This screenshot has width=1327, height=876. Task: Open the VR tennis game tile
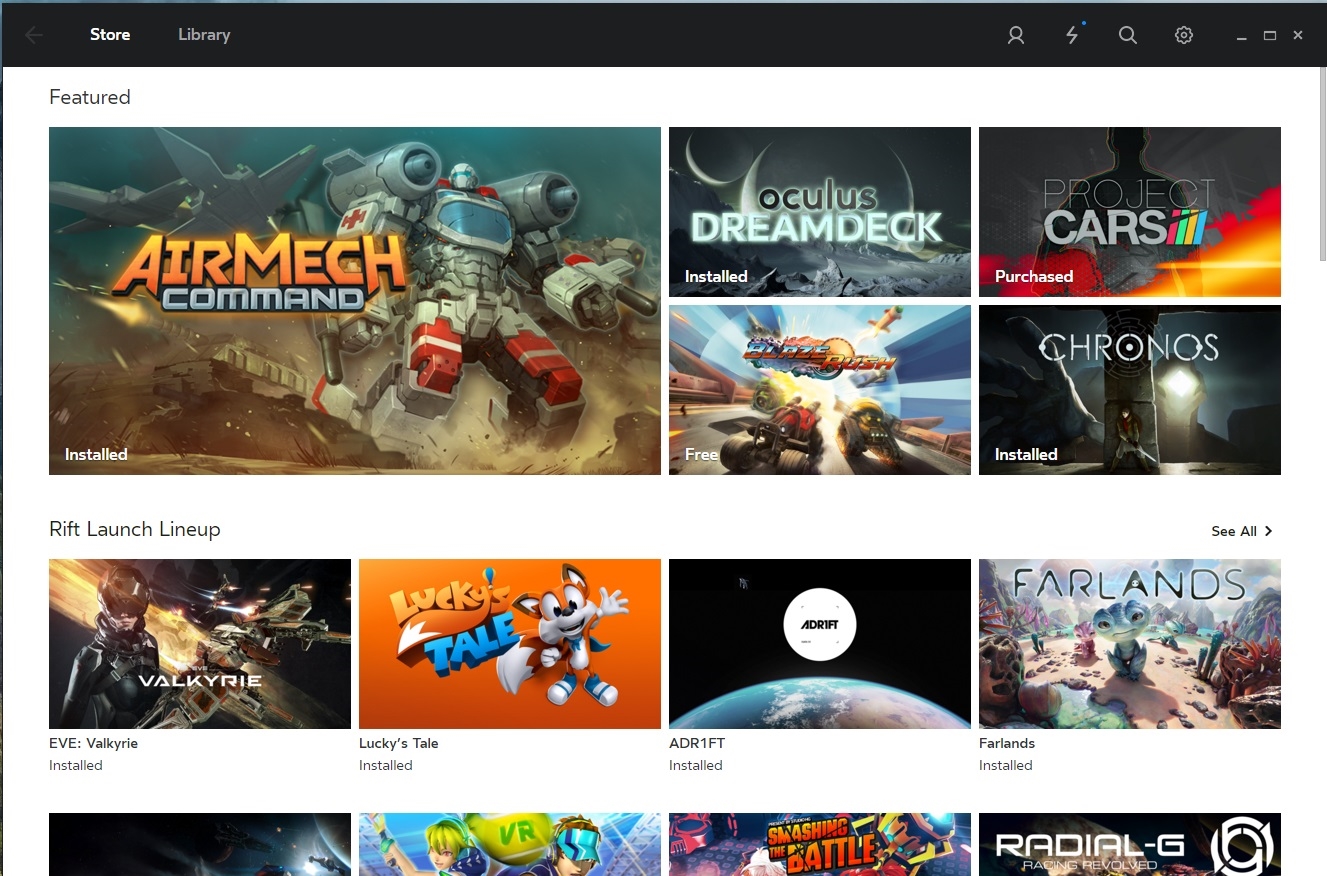tap(510, 844)
